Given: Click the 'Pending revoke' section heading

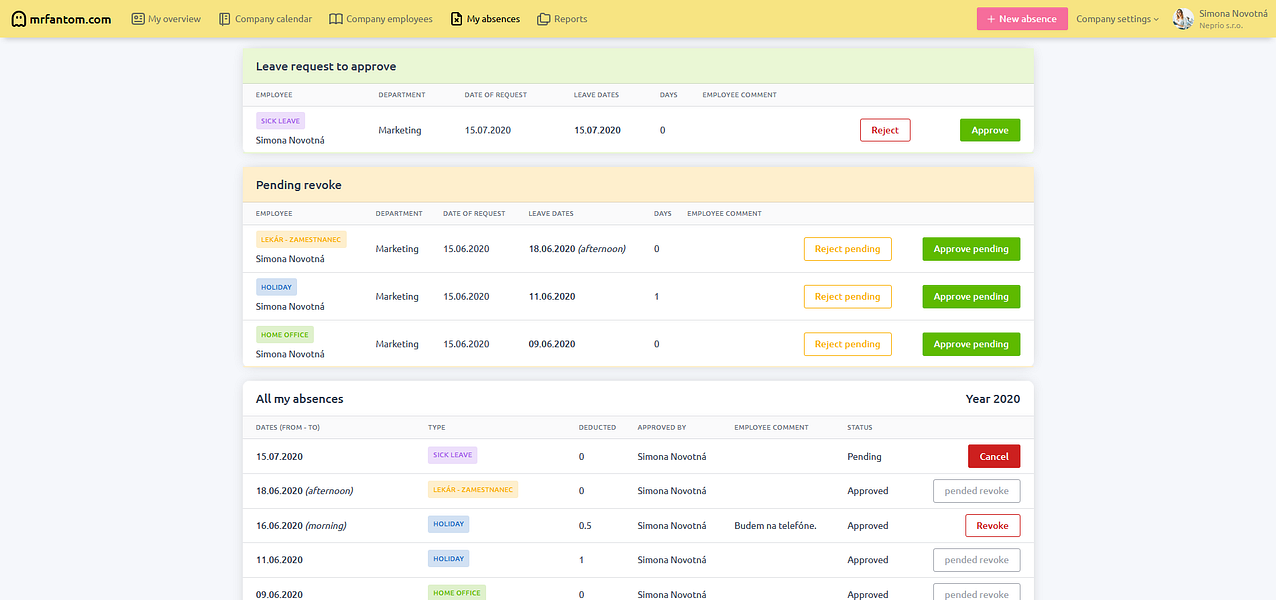Looking at the screenshot, I should tap(299, 185).
